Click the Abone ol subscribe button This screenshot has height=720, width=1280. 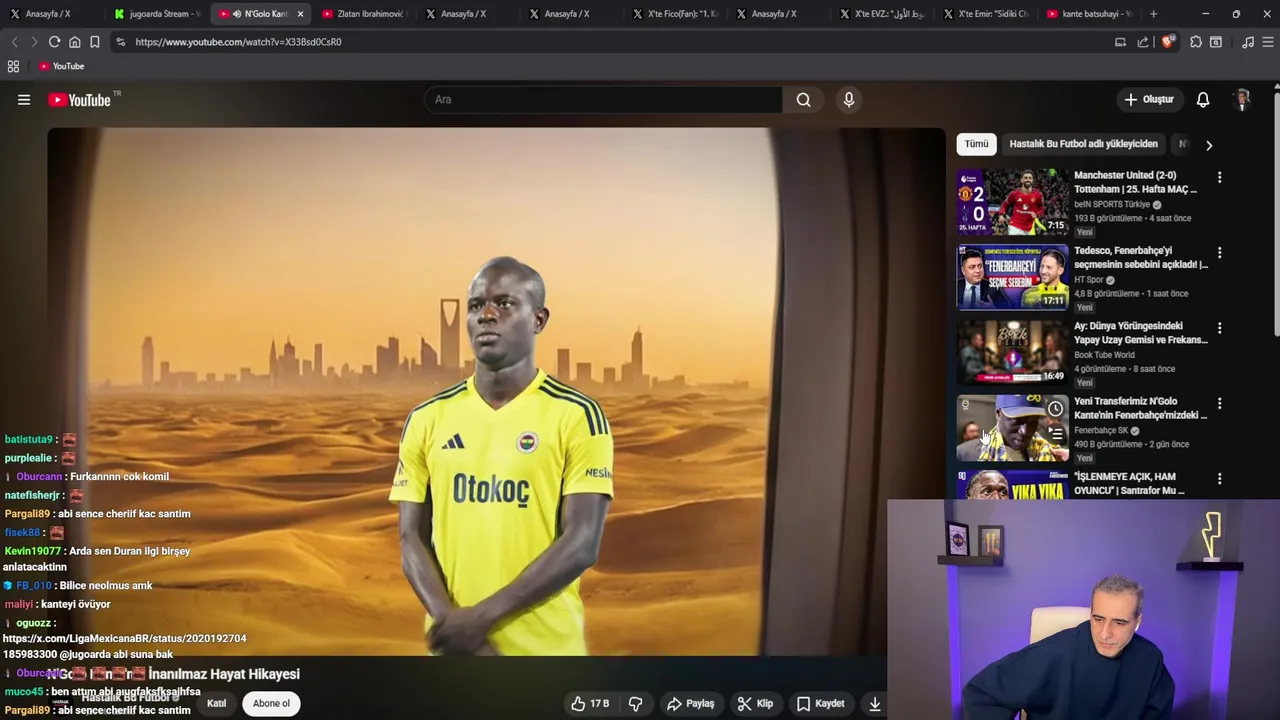pyautogui.click(x=271, y=704)
